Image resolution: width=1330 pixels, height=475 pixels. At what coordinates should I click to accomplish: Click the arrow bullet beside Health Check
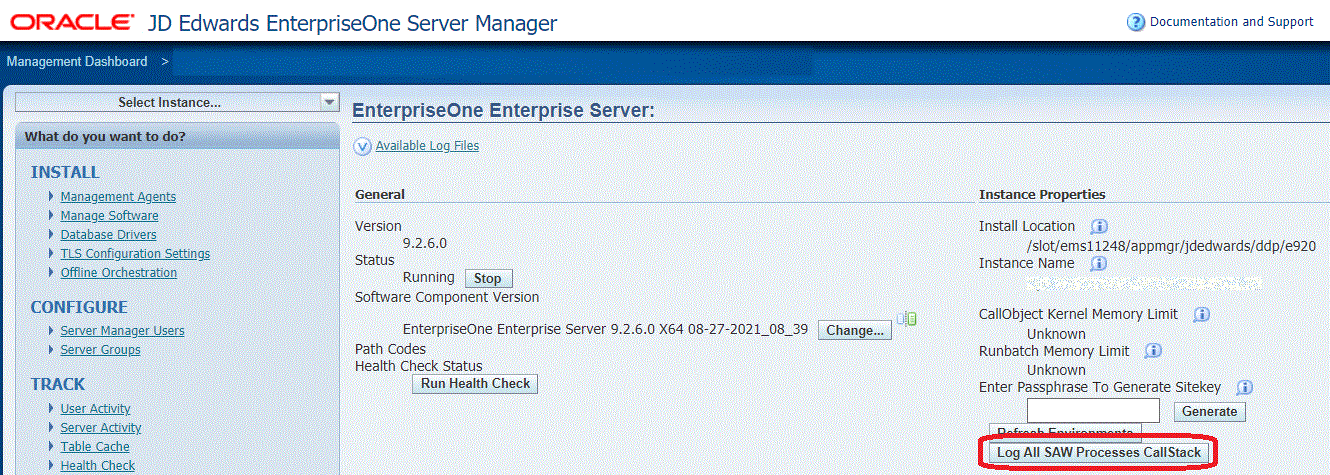tap(51, 465)
